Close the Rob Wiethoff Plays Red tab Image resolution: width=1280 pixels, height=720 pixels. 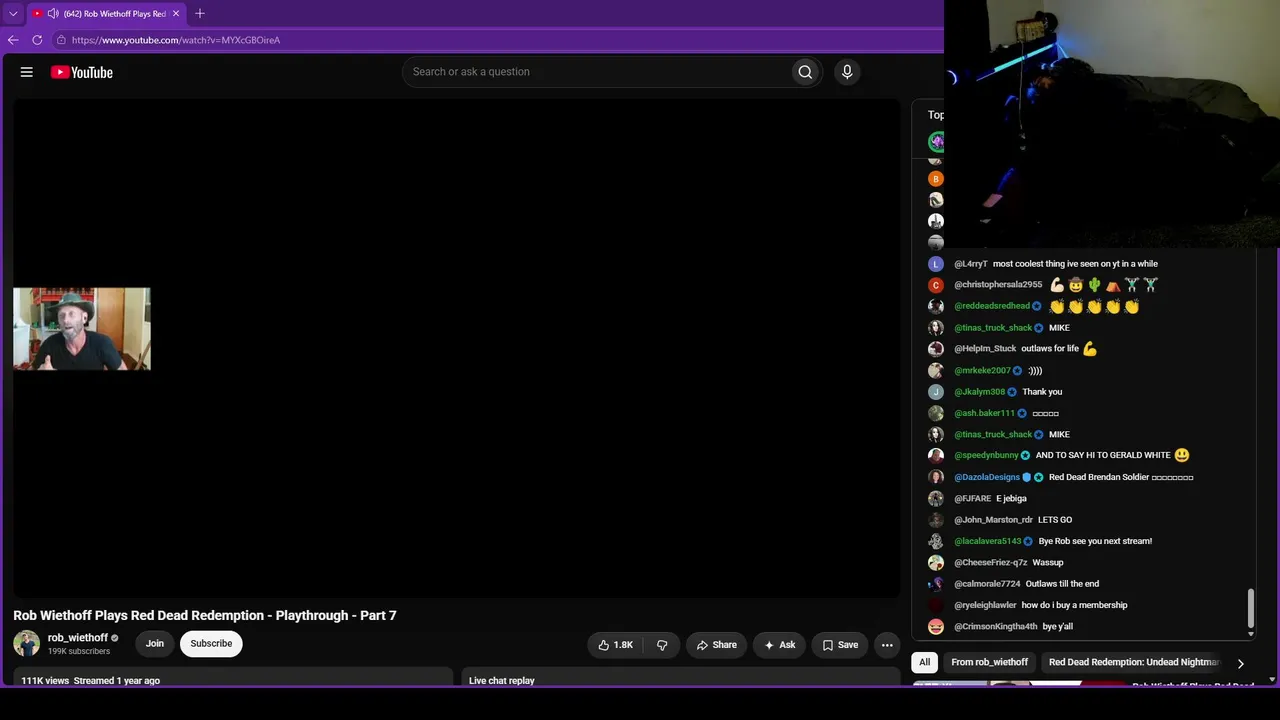(176, 14)
